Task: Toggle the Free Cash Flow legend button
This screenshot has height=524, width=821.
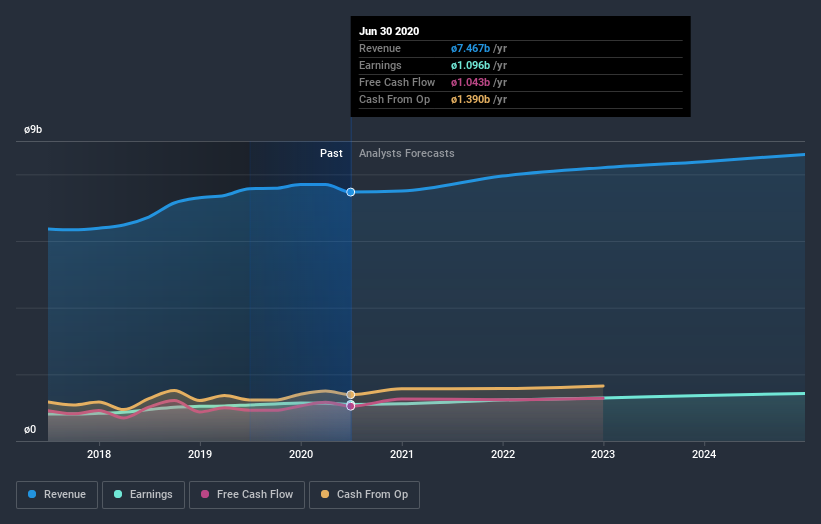Action: coord(247,495)
